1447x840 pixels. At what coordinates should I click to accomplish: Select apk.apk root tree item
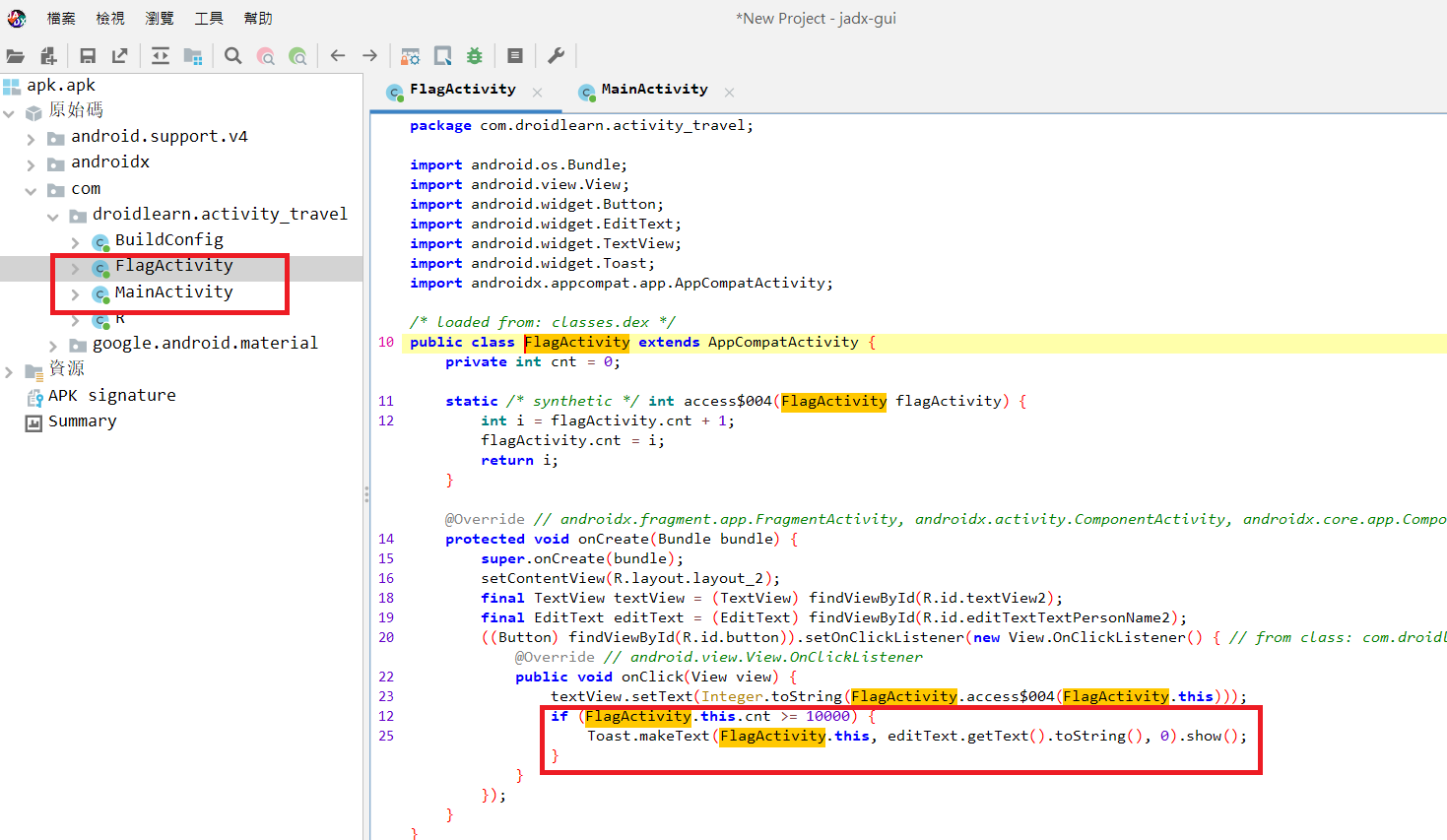61,85
